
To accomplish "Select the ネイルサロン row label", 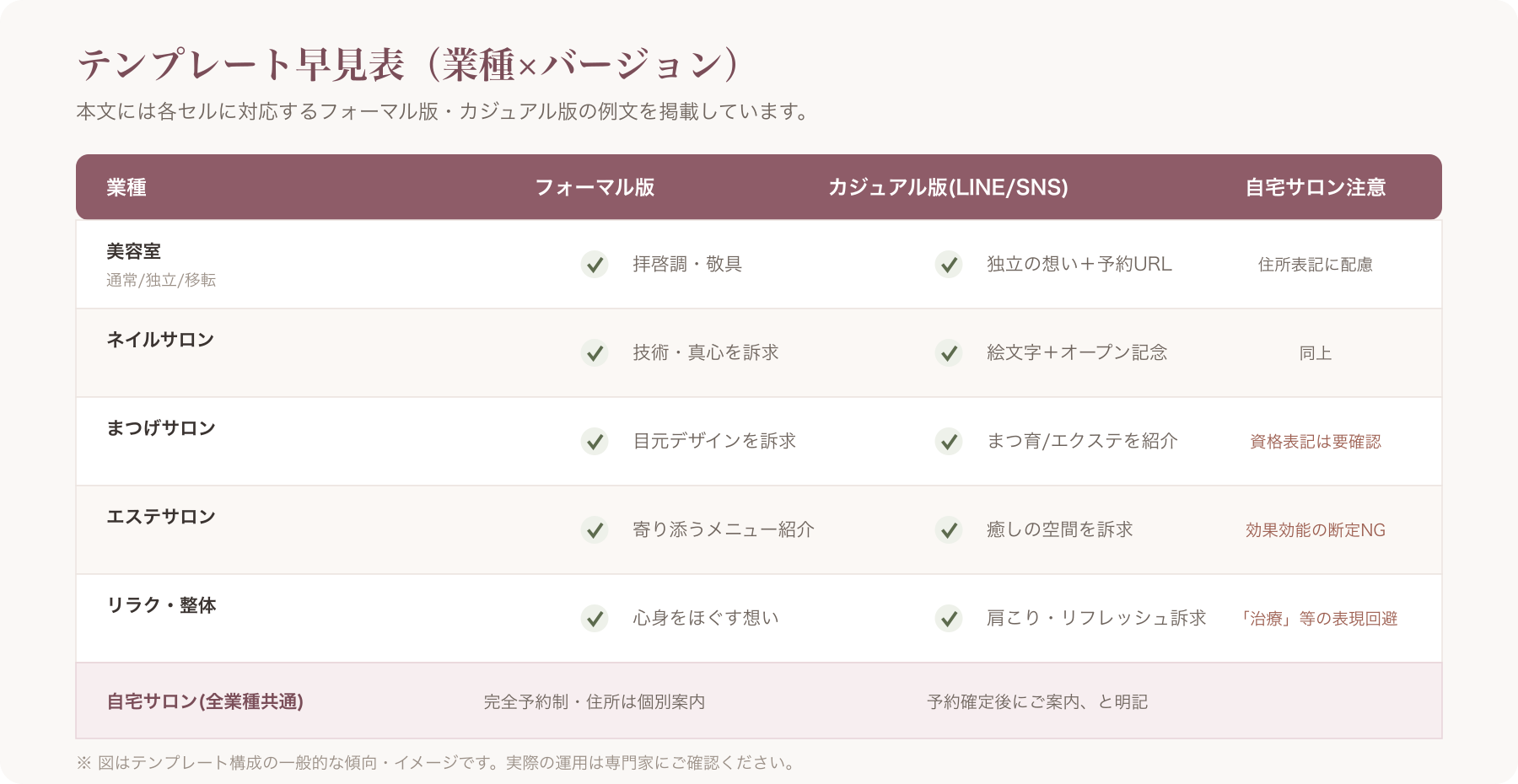I will pyautogui.click(x=160, y=340).
